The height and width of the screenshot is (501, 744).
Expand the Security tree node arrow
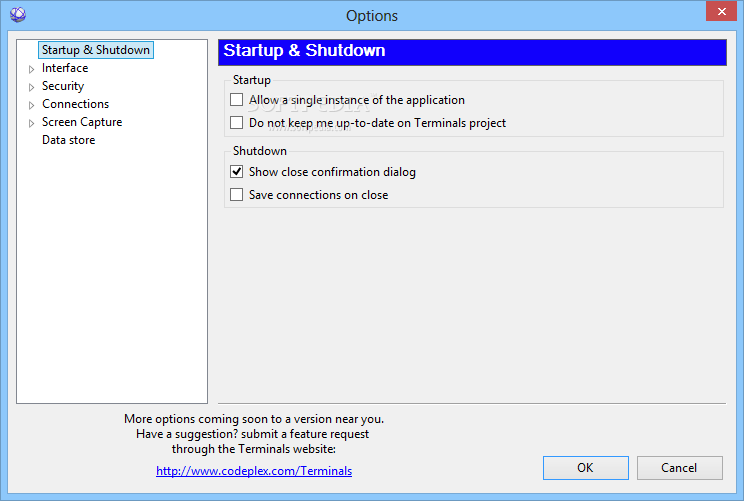pyautogui.click(x=31, y=87)
